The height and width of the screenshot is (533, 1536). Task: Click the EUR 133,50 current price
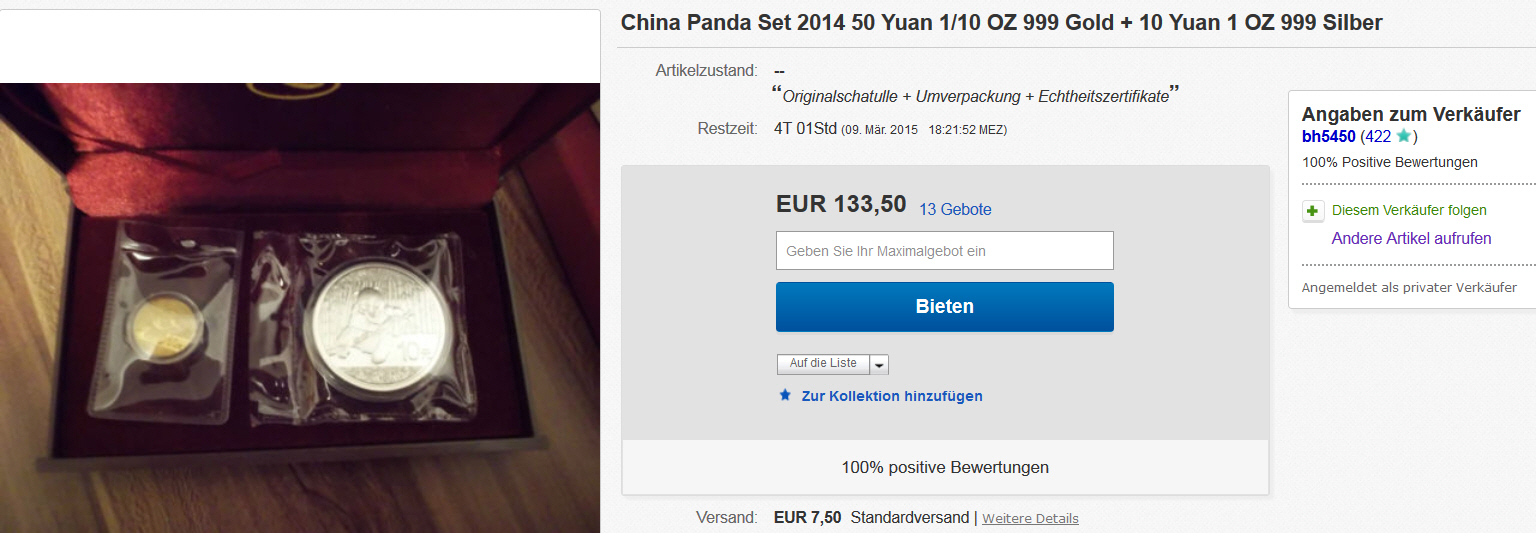[841, 204]
